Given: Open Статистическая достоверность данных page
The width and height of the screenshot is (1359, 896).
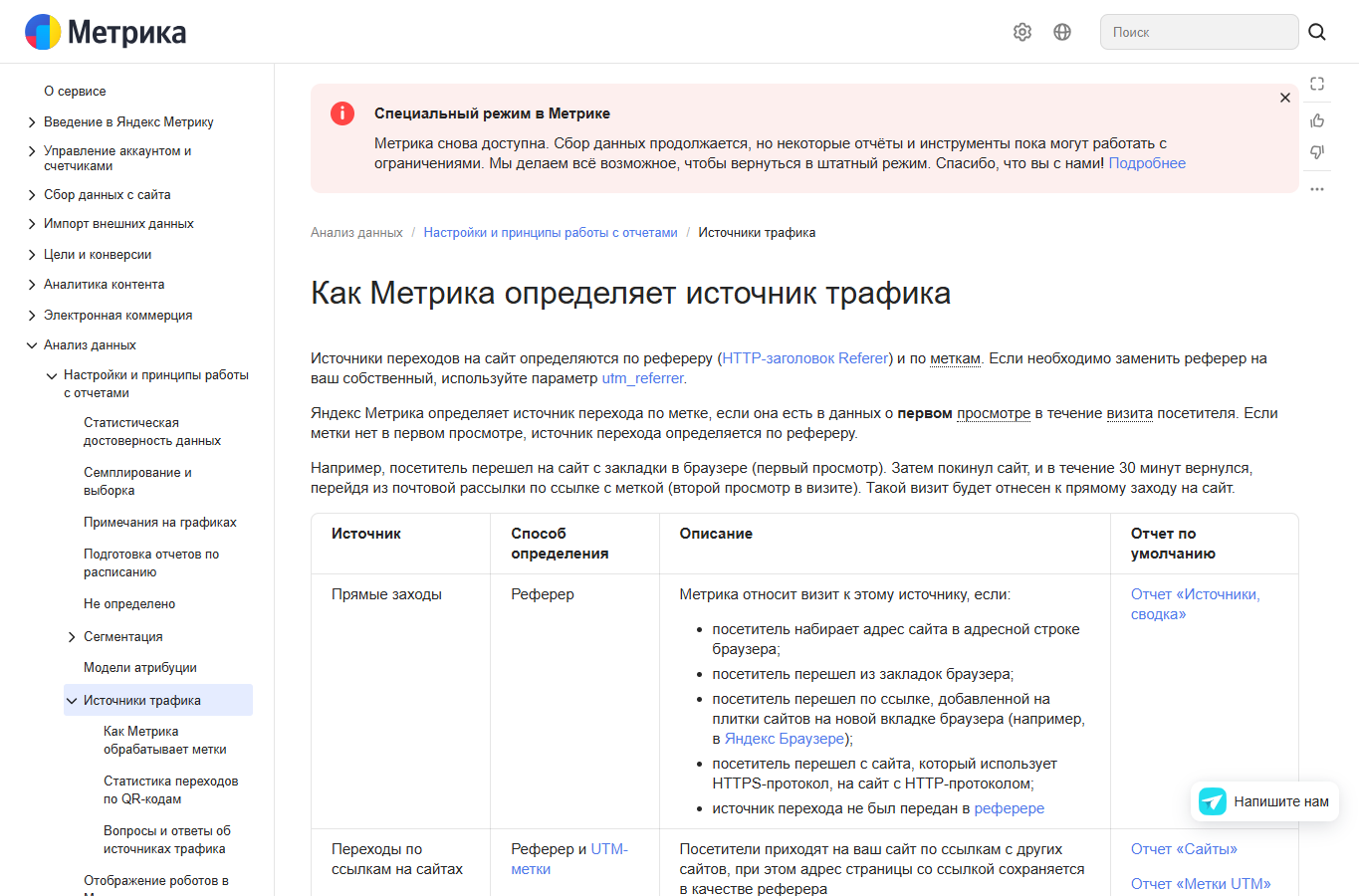Looking at the screenshot, I should tap(152, 432).
